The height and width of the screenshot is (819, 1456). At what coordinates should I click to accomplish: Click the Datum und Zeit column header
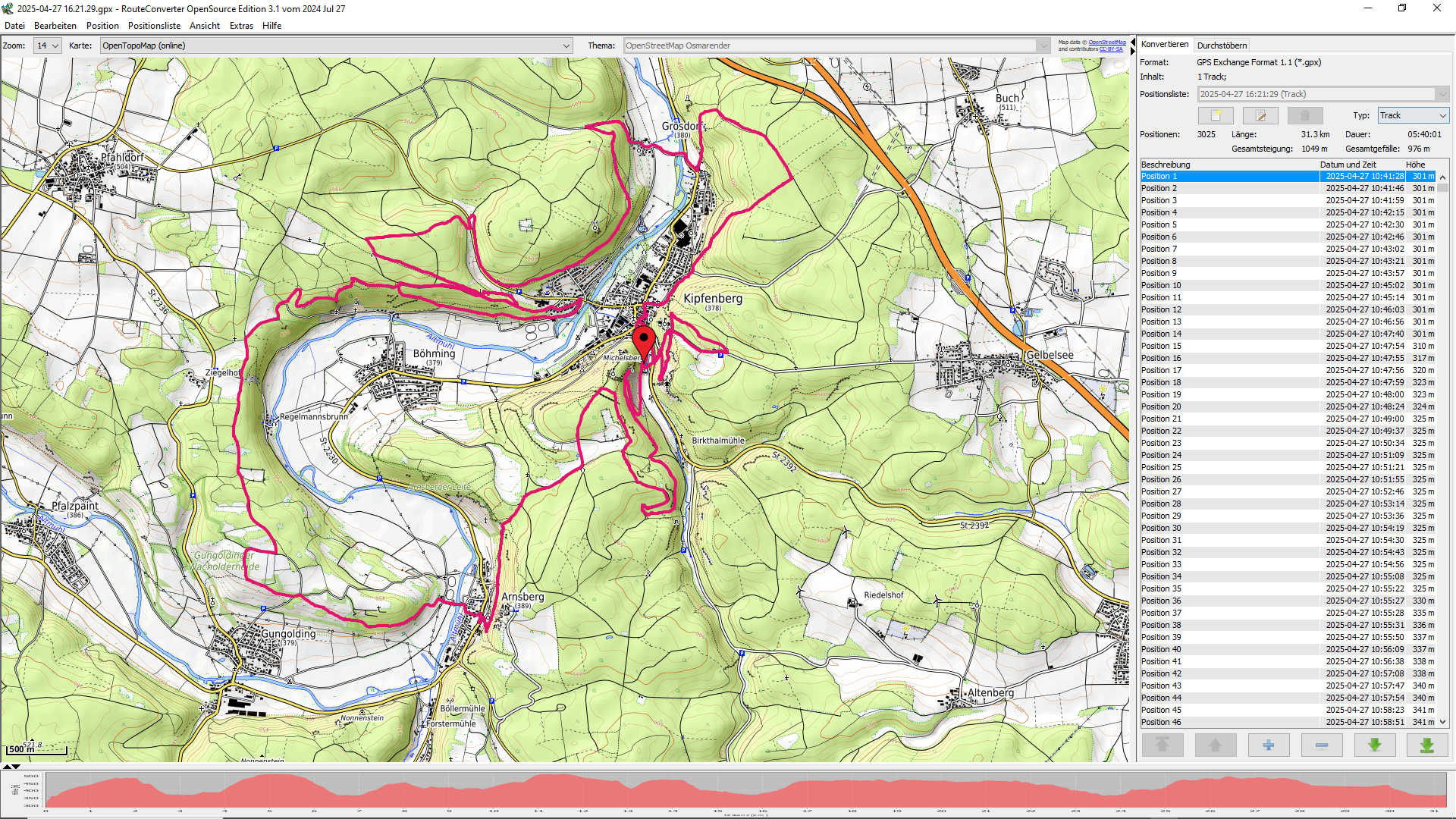[1362, 165]
